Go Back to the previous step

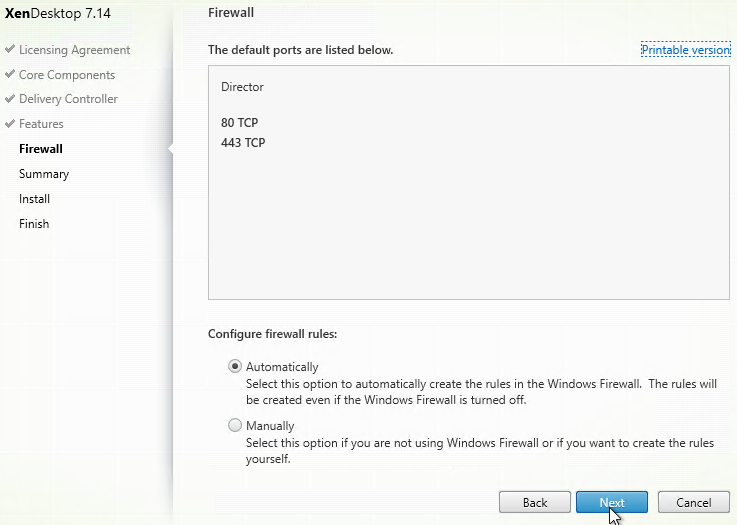click(535, 502)
